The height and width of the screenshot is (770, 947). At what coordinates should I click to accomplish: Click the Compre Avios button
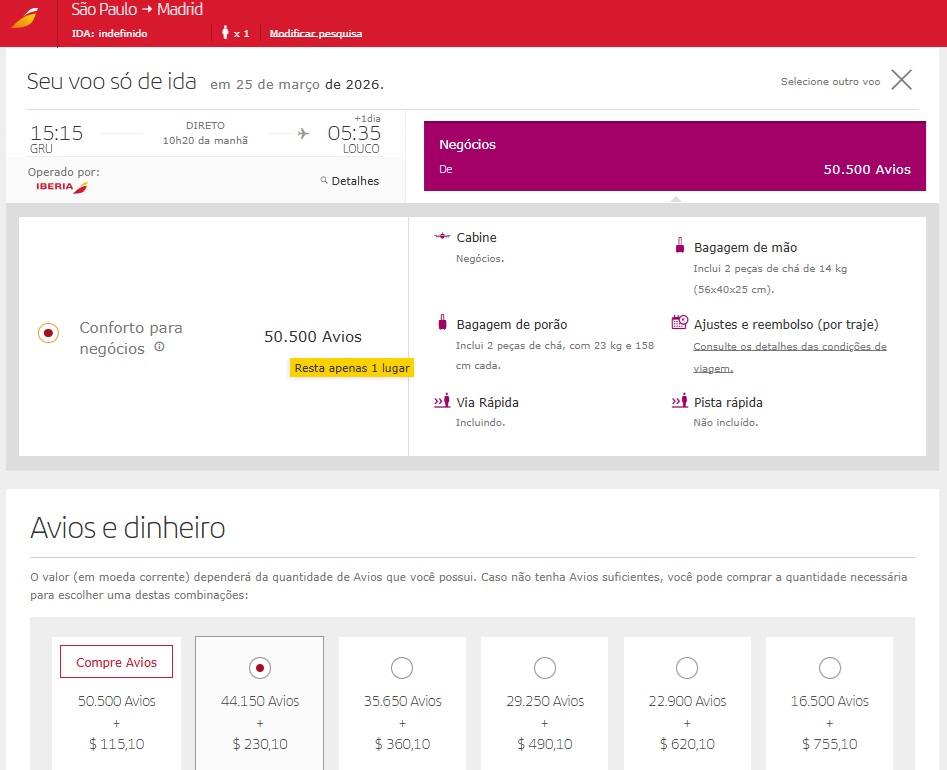pos(116,662)
